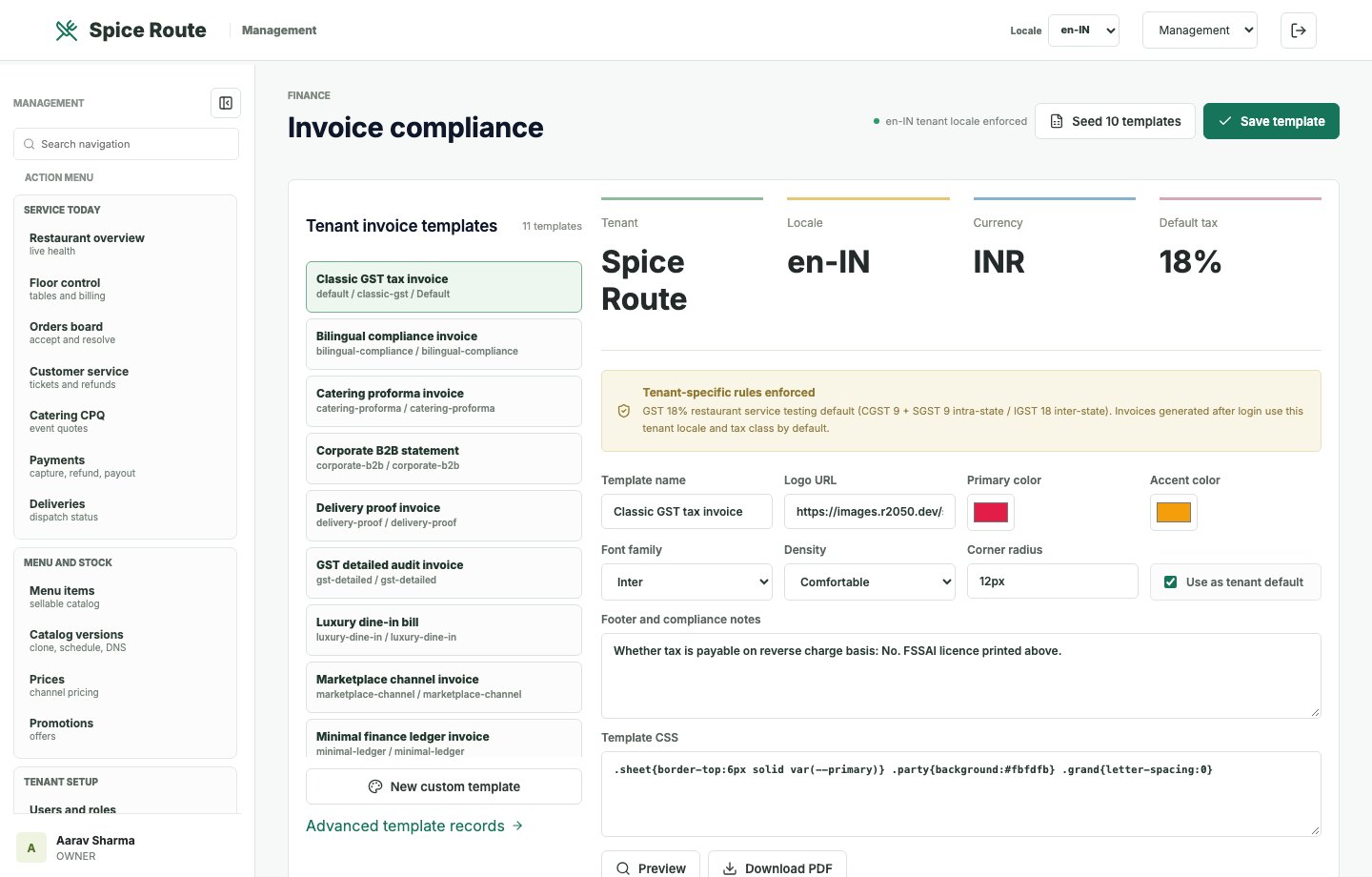Click the user avatar A badge
The width and height of the screenshot is (1372, 877).
click(31, 847)
